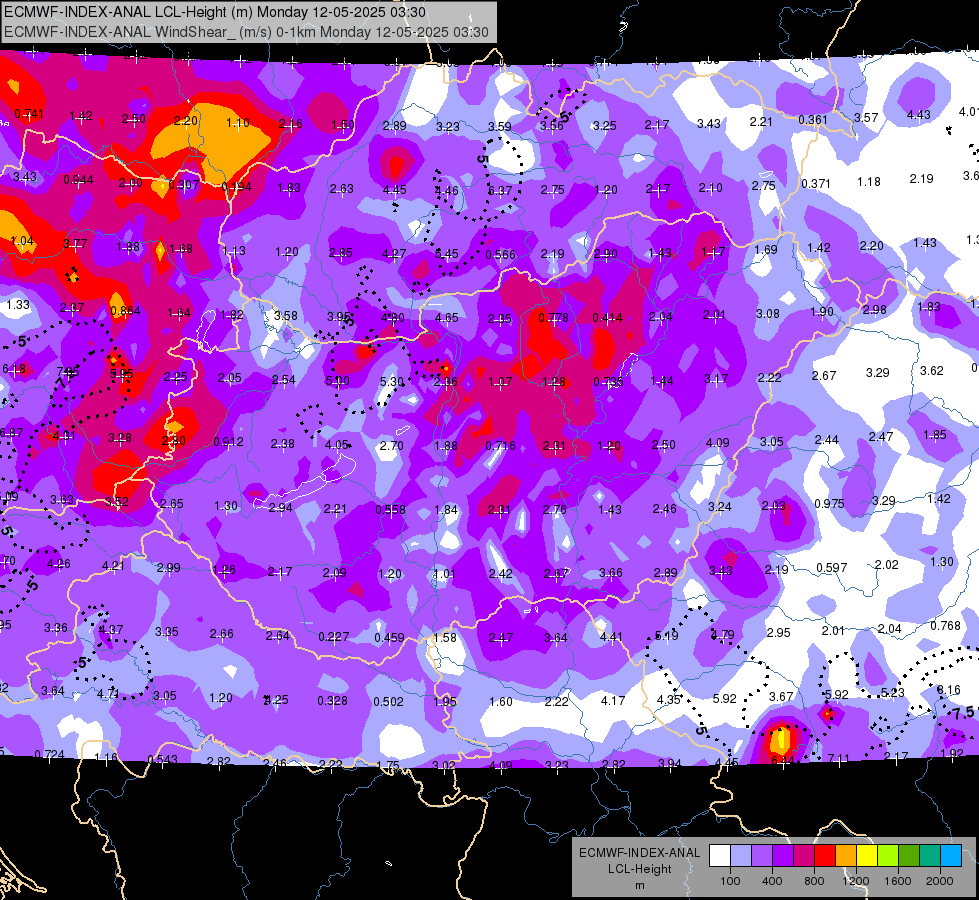979x900 pixels.
Task: Pick the magenta swatch in the legend
Action: coord(804,855)
